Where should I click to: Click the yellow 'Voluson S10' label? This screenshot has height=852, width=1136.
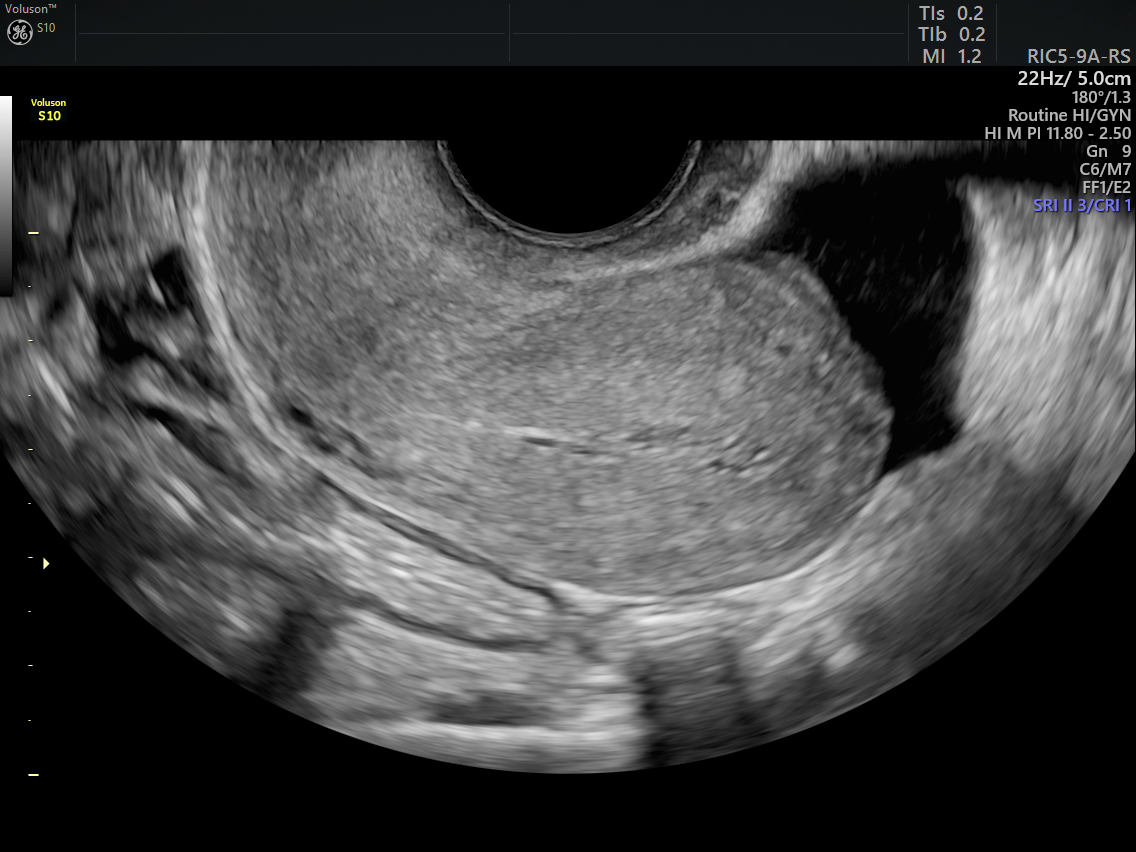coord(49,109)
